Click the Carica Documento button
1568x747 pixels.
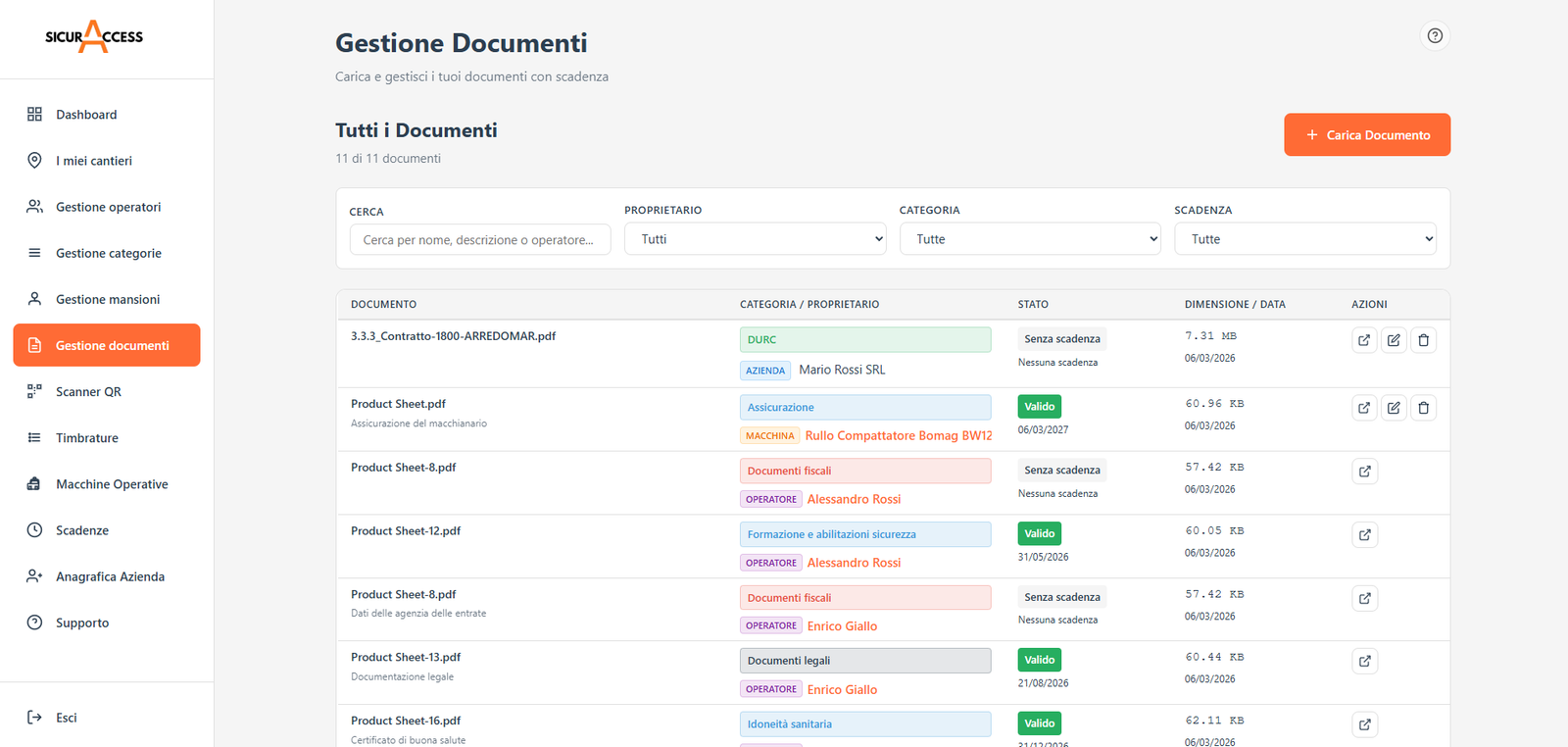1367,135
